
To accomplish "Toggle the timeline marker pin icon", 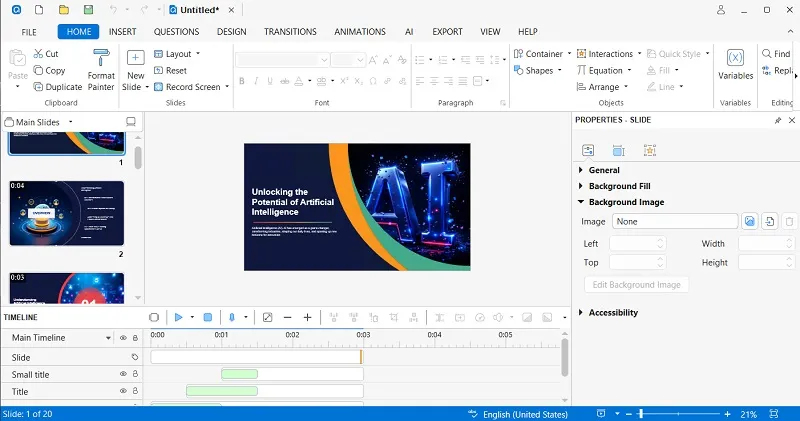I will [232, 317].
